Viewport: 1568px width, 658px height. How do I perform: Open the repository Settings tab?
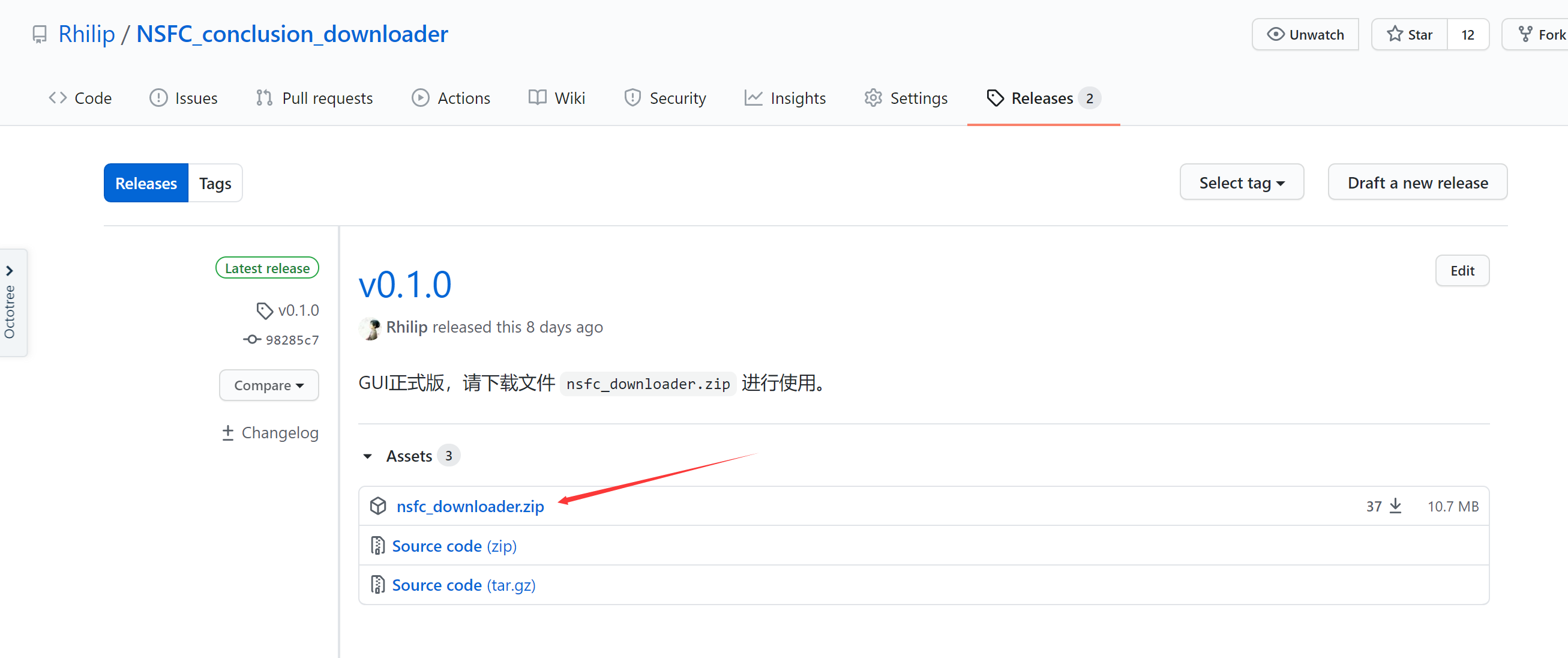[906, 98]
